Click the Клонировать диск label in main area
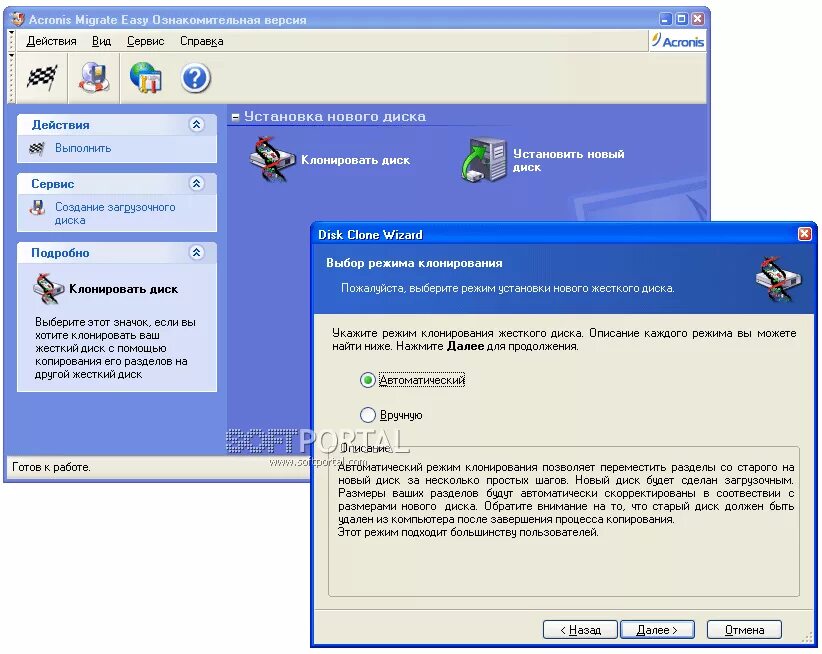The image size is (822, 654). [355, 160]
